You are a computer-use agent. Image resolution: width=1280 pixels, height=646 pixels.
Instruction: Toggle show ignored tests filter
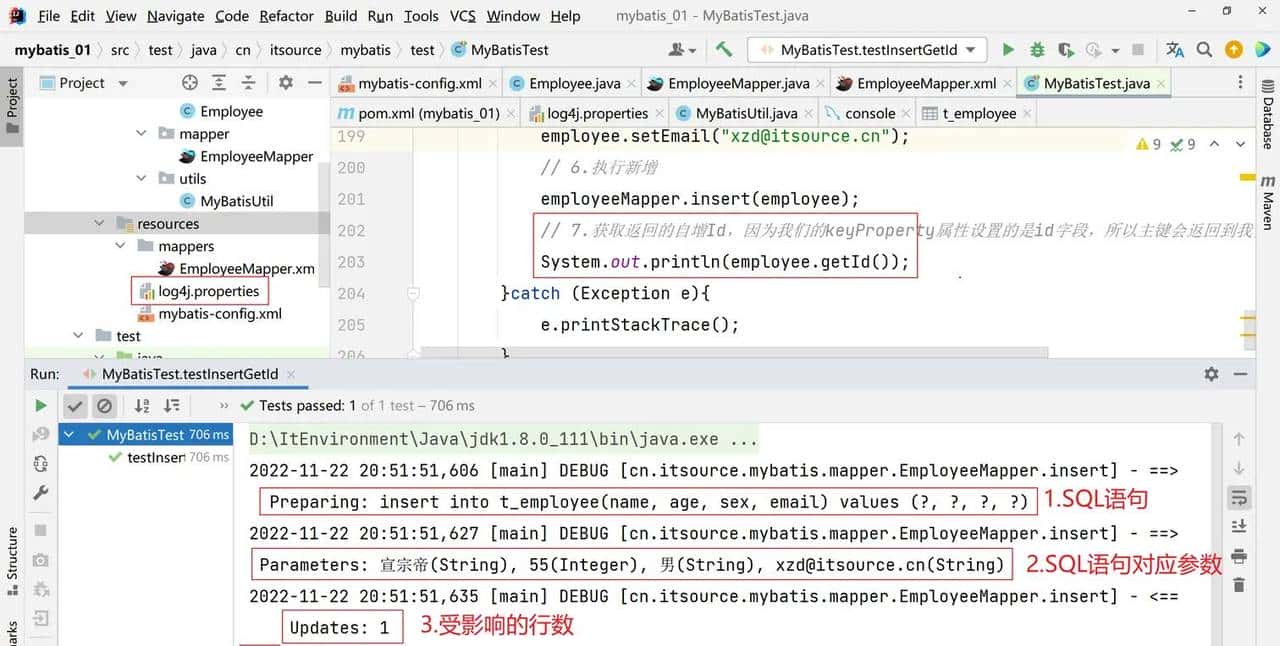click(x=104, y=405)
